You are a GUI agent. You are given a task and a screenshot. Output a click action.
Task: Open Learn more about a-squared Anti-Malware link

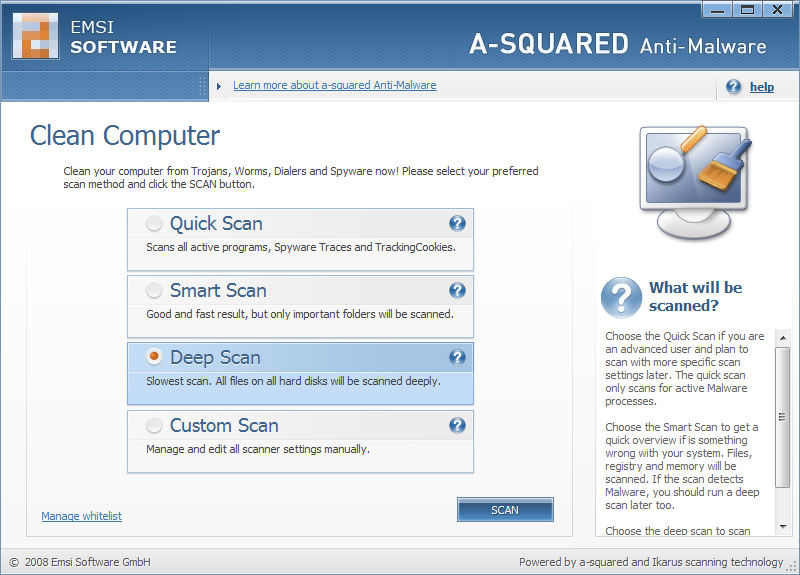click(x=334, y=86)
